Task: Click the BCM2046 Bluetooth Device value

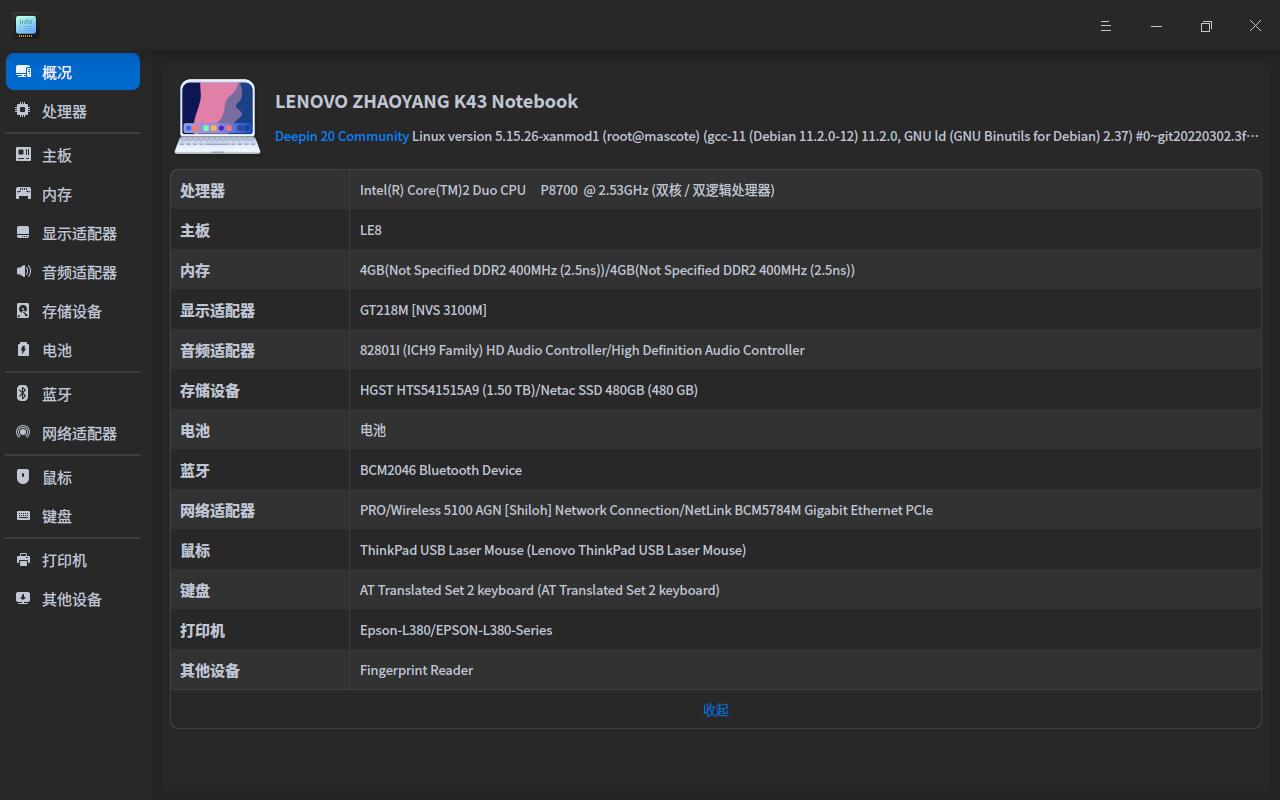Action: (441, 470)
